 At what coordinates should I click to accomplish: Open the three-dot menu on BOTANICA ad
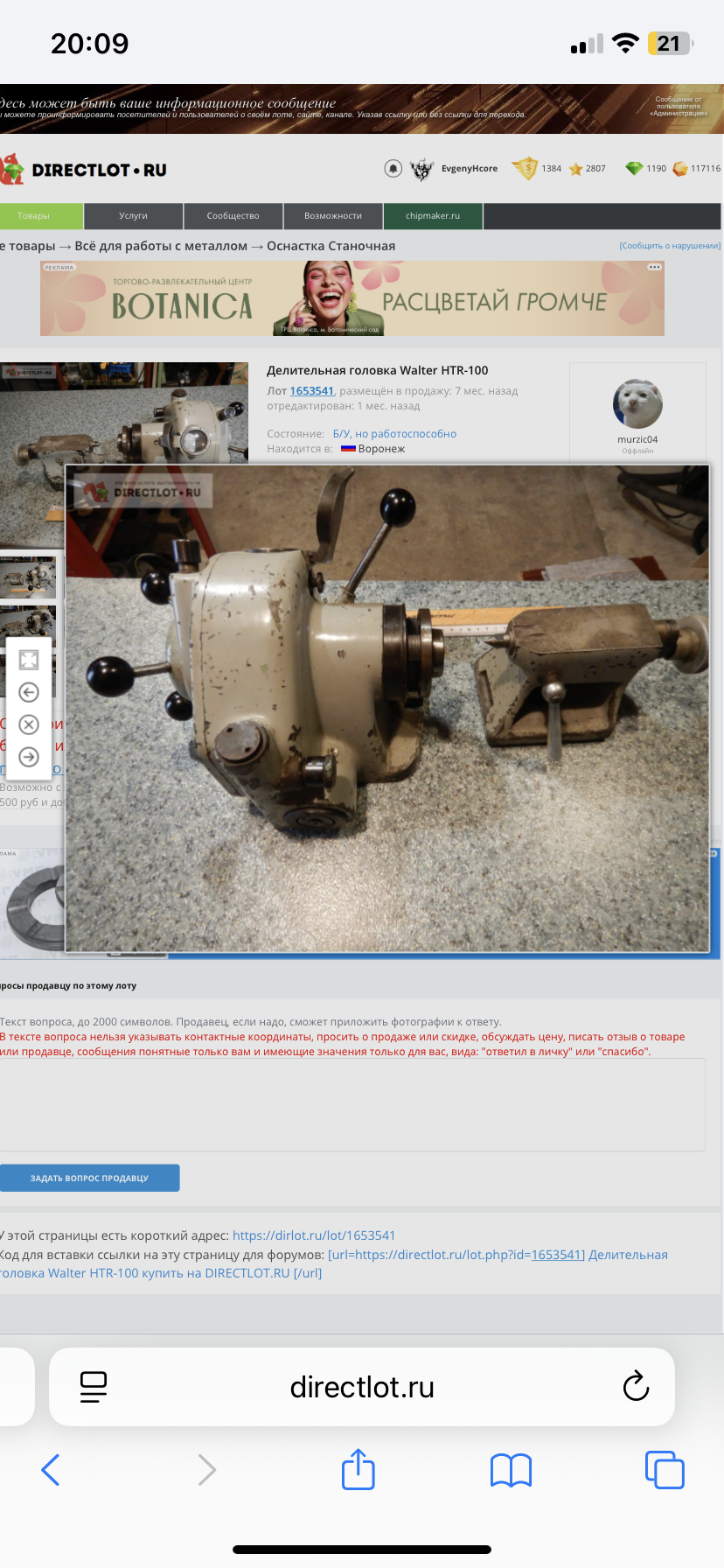pyautogui.click(x=654, y=268)
